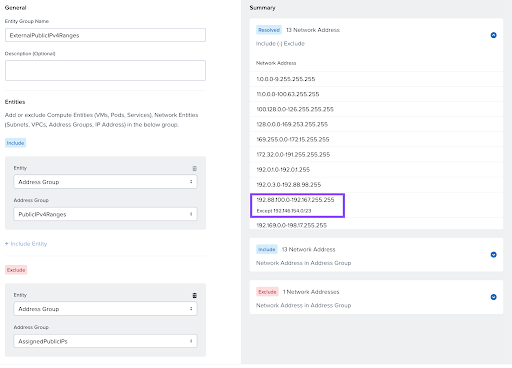Select row 192.0.1.0-192.0.1.255
Viewport: 512px width, 368px height.
pos(376,169)
